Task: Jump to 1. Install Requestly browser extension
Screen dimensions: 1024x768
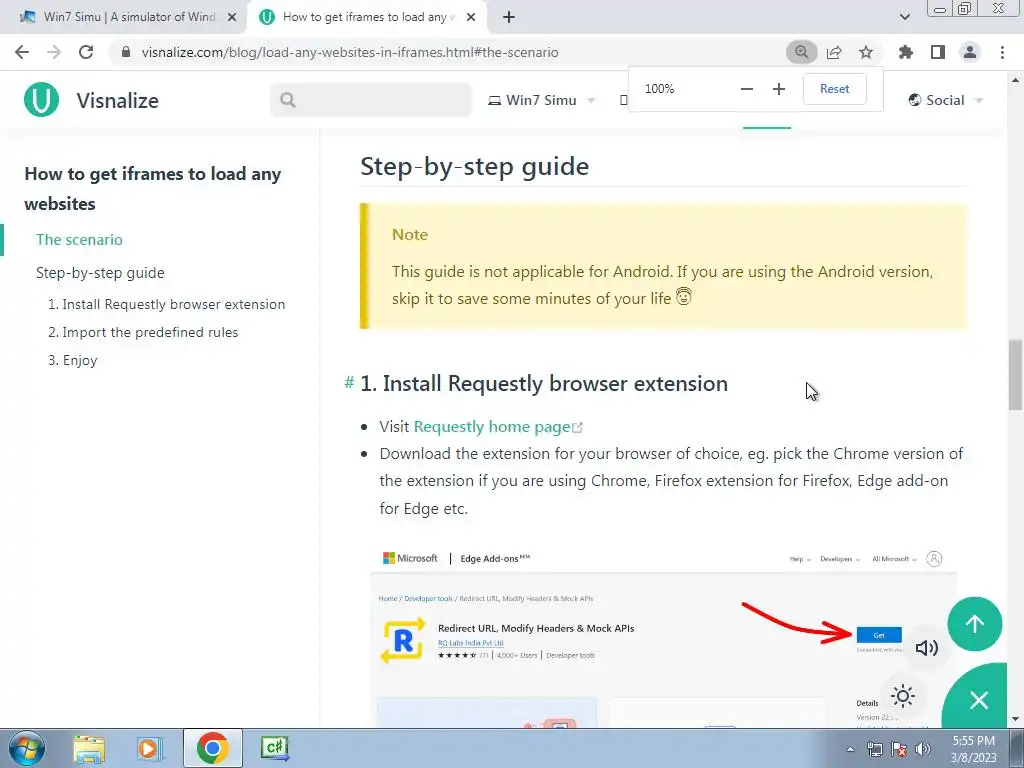Action: point(167,304)
